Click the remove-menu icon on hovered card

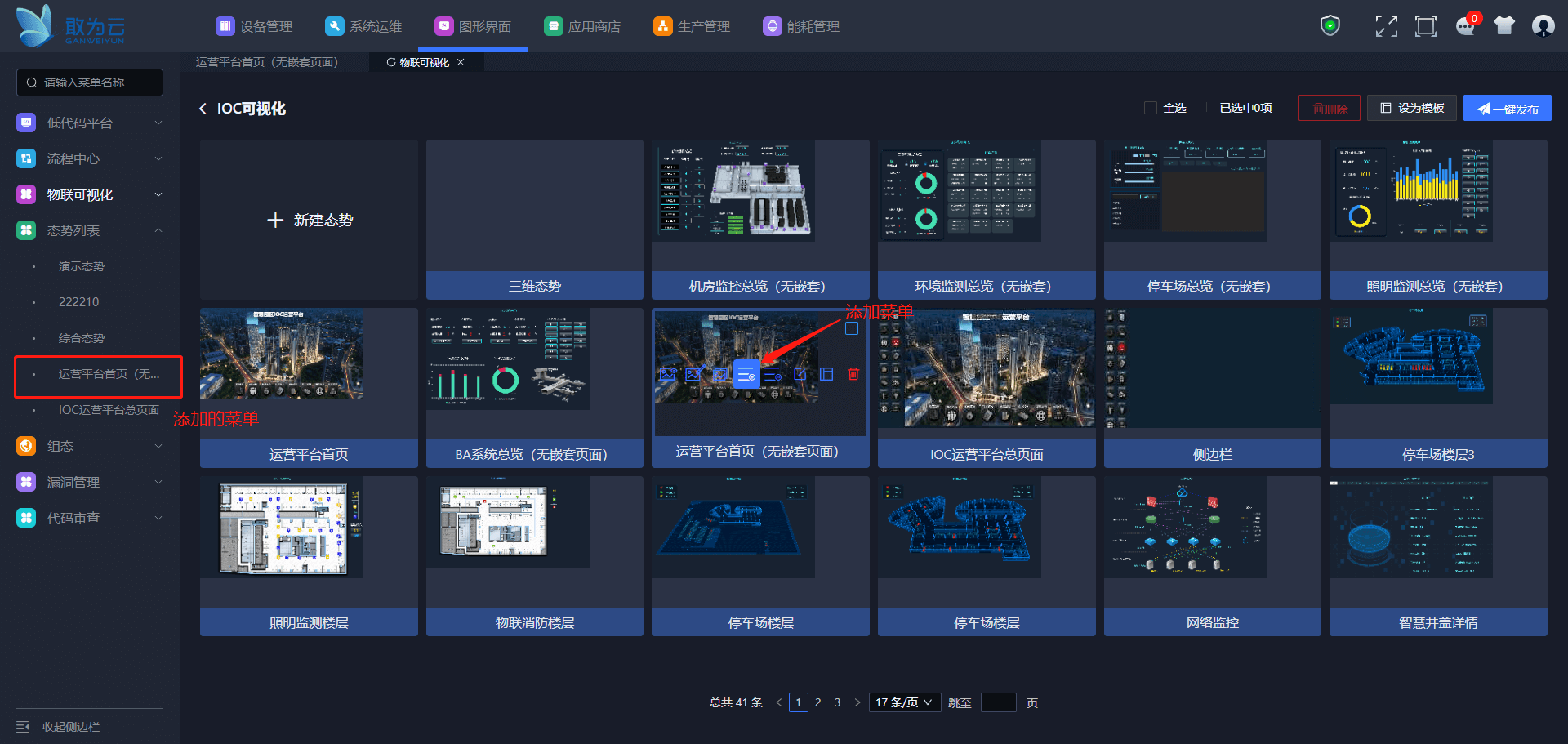pos(773,374)
